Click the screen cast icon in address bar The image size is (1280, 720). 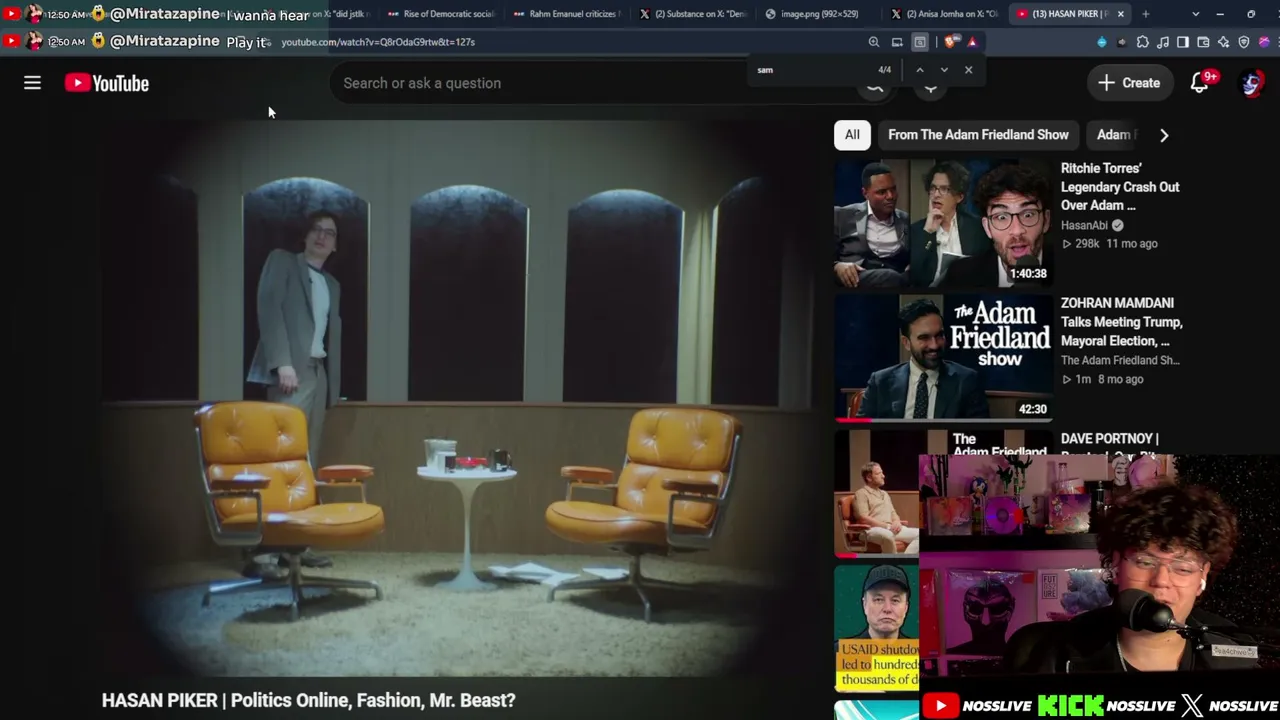click(897, 42)
